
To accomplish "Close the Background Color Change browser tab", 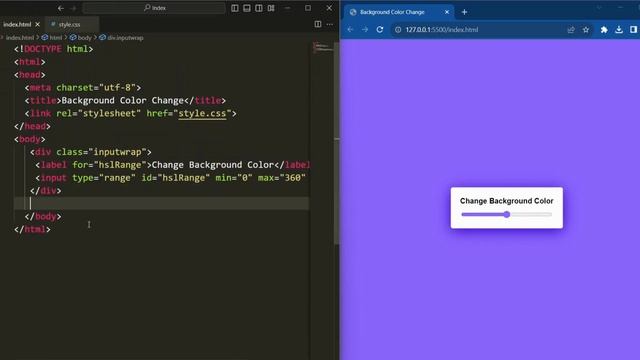I will pos(447,12).
